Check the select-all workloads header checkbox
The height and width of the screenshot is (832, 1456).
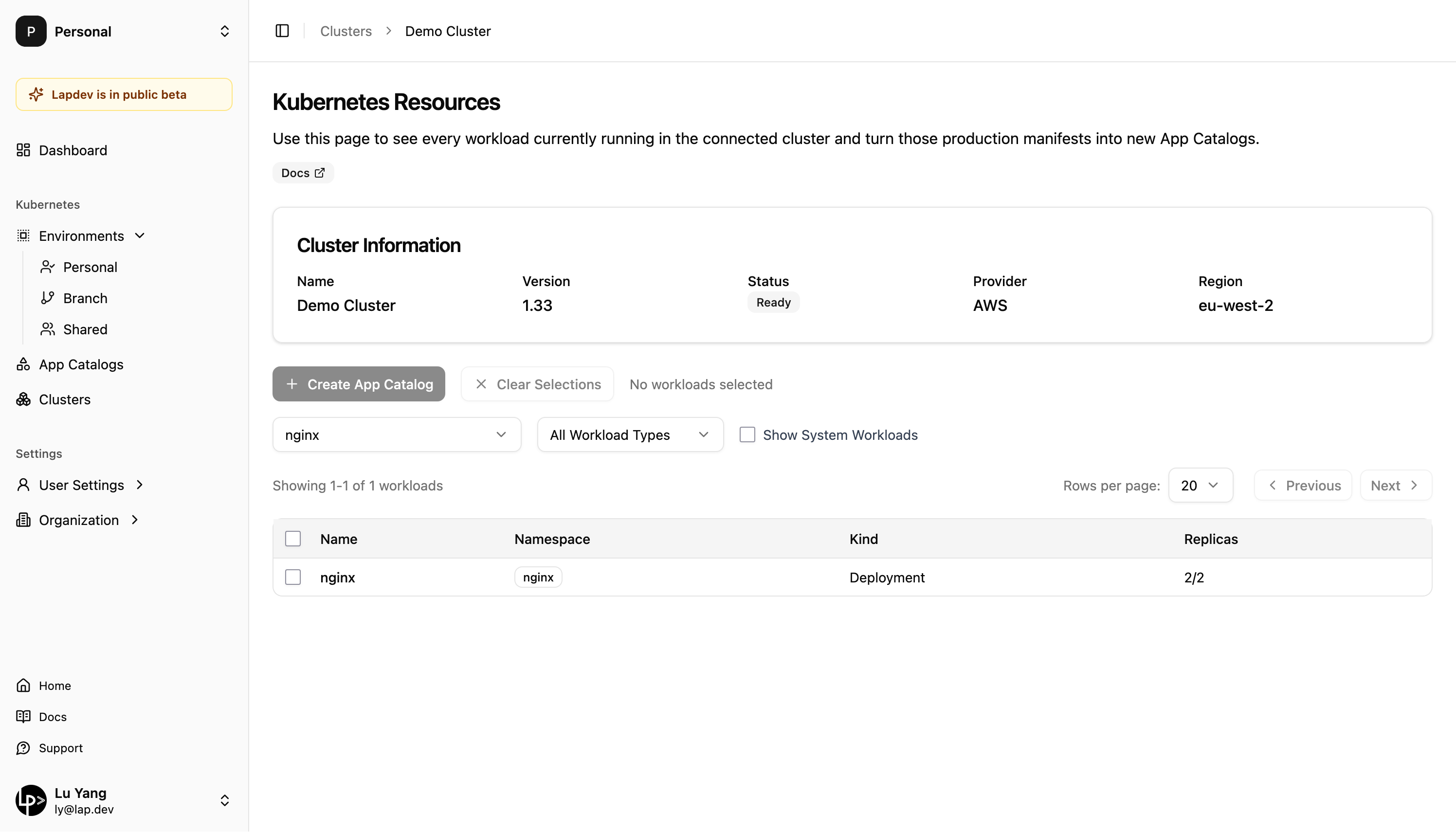click(x=293, y=539)
